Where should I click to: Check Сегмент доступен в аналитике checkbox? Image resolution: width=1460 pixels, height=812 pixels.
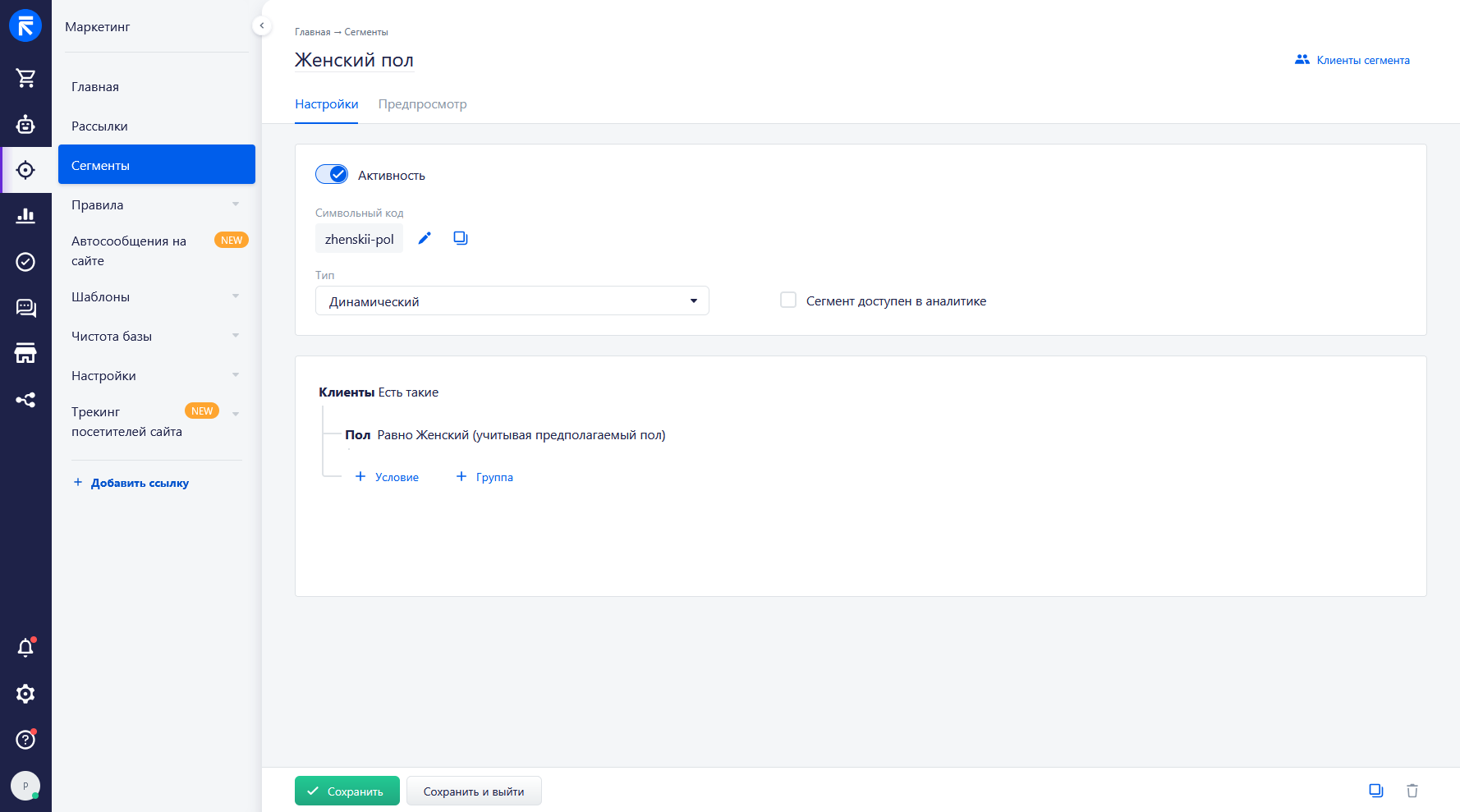coord(788,300)
